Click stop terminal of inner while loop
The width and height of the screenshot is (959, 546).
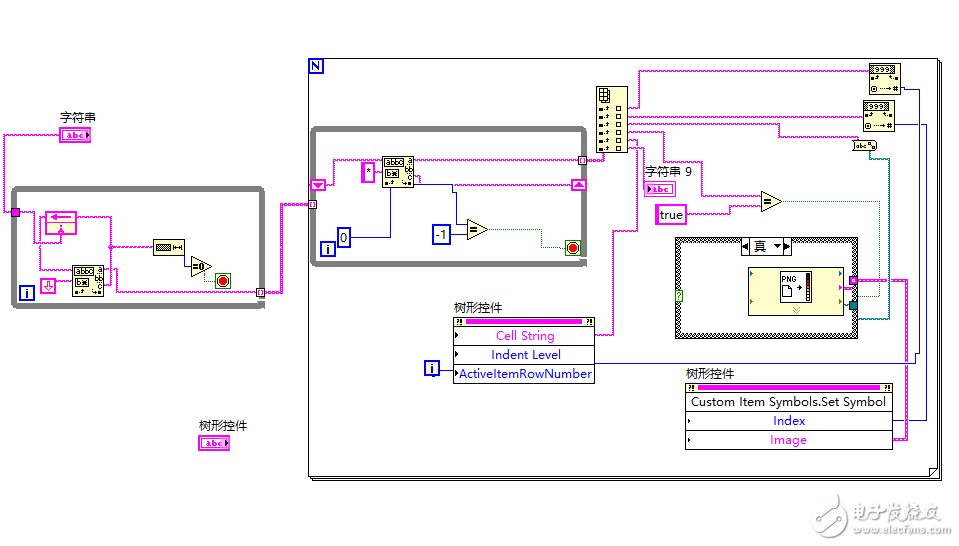pos(572,248)
